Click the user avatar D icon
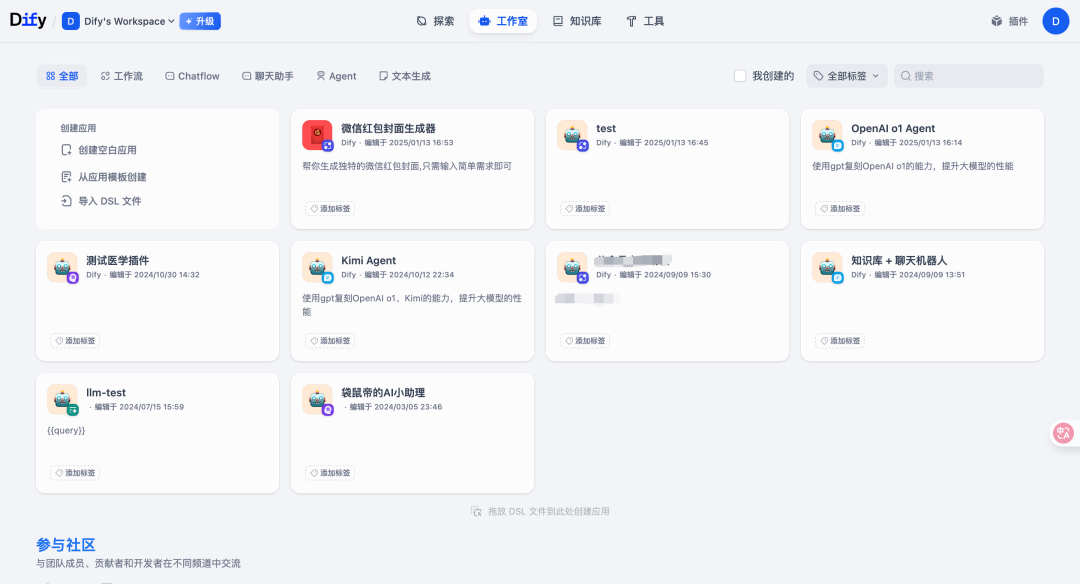Viewport: 1080px width, 584px height. click(x=1055, y=21)
